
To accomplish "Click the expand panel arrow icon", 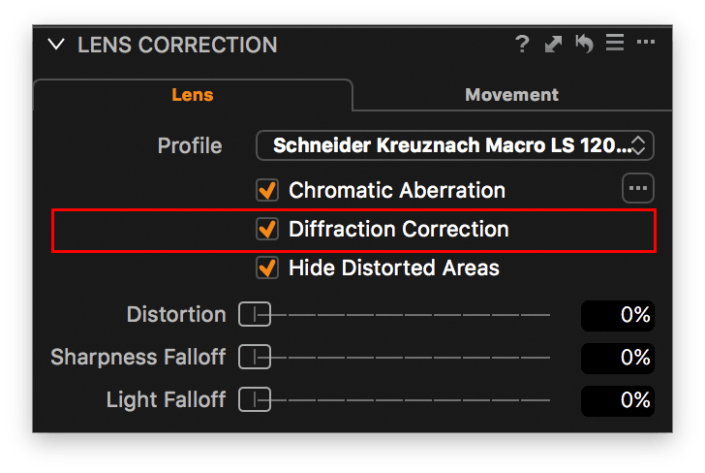I will (553, 44).
